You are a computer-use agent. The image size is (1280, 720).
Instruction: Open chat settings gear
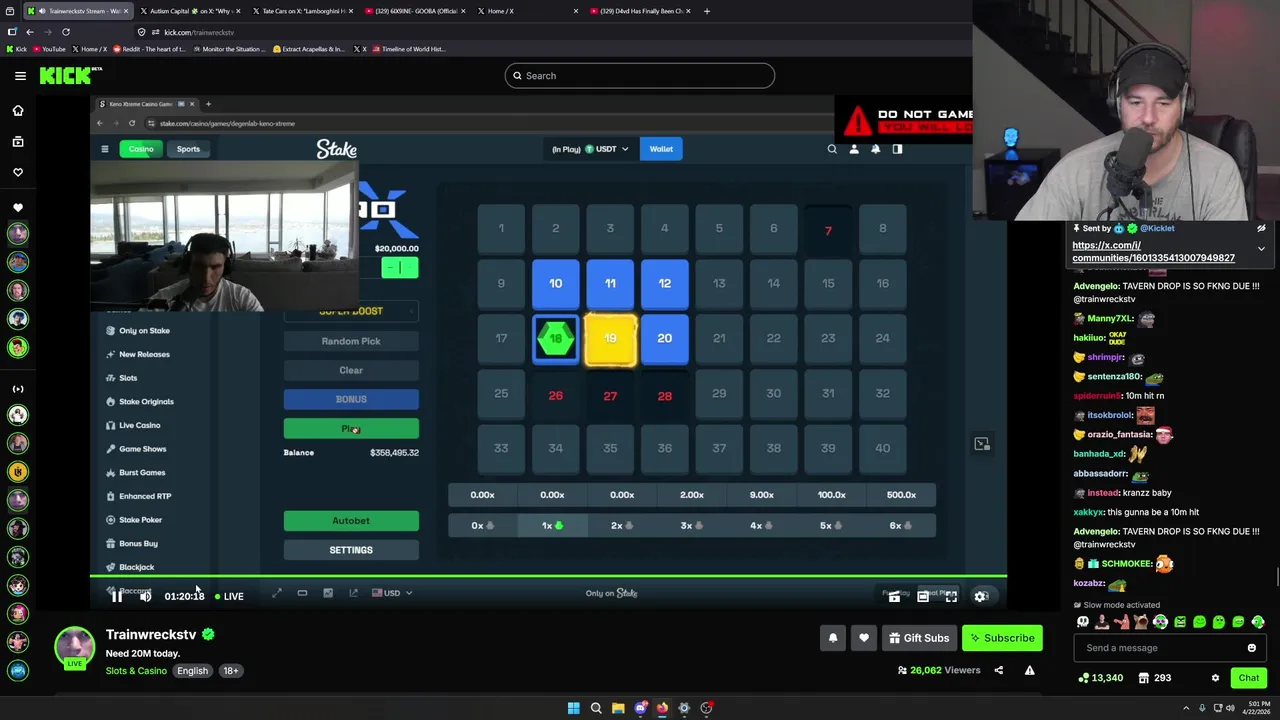[x=1215, y=678]
